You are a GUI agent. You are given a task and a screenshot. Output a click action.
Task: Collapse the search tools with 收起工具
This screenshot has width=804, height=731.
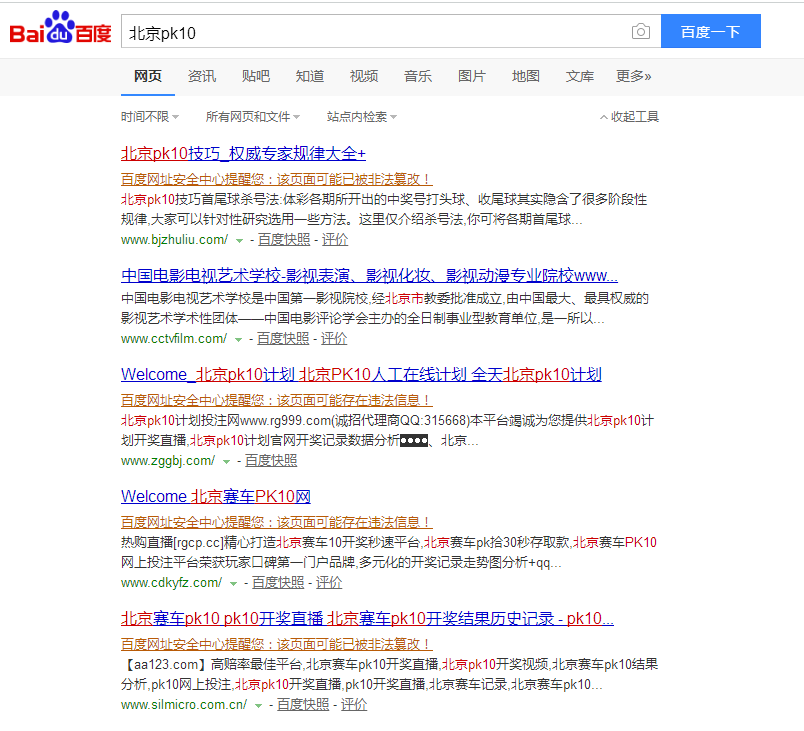tap(629, 117)
